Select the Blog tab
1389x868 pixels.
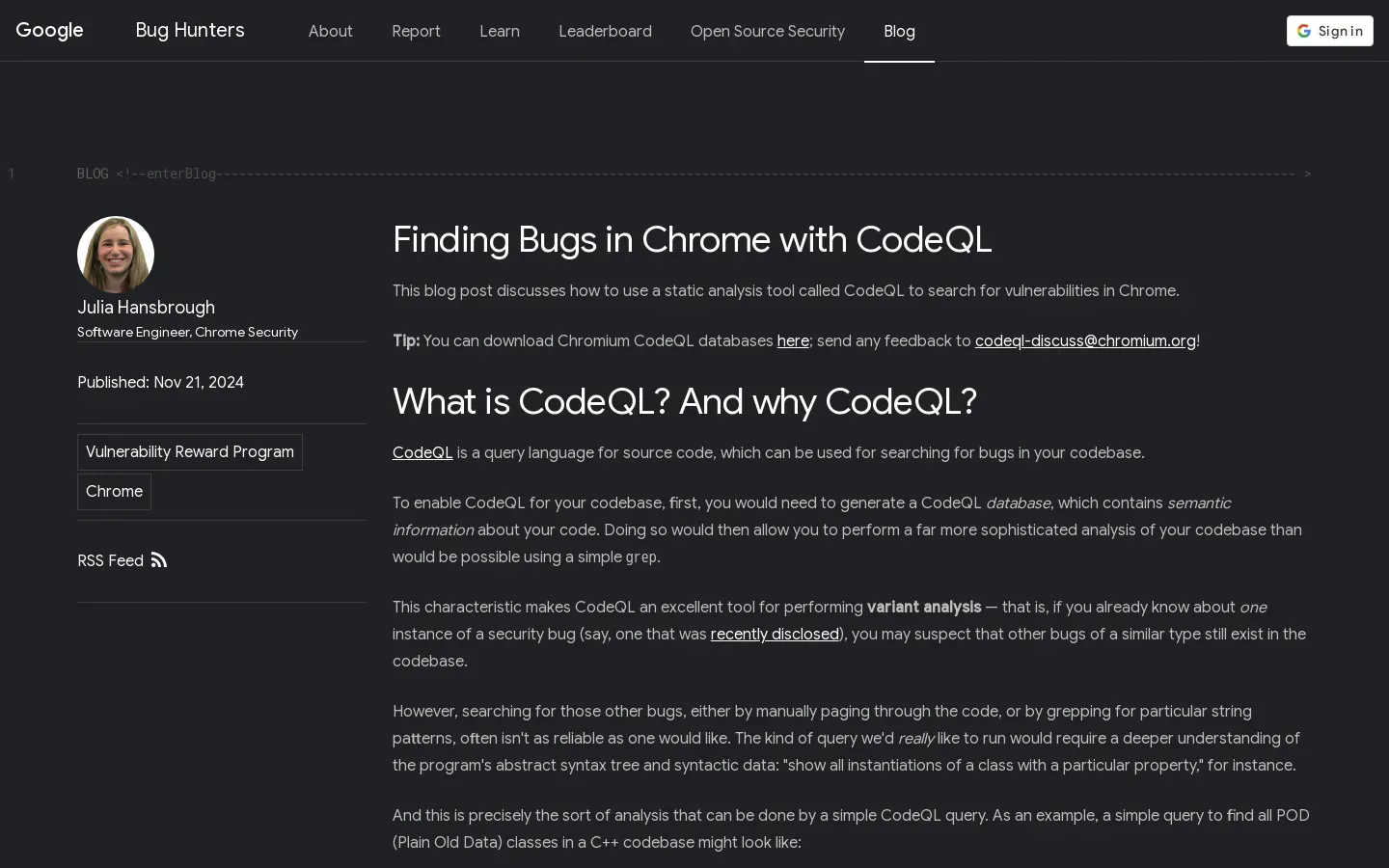point(899,31)
